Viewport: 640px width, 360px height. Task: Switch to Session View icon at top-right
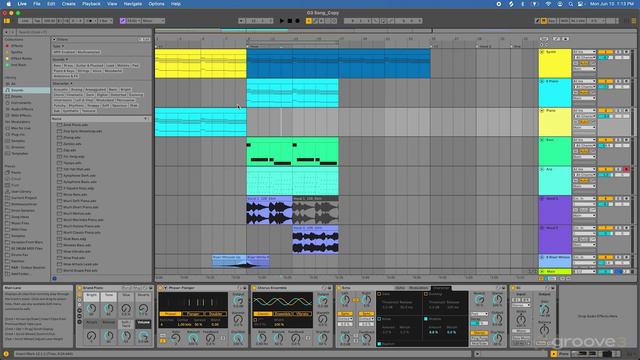pos(634,21)
